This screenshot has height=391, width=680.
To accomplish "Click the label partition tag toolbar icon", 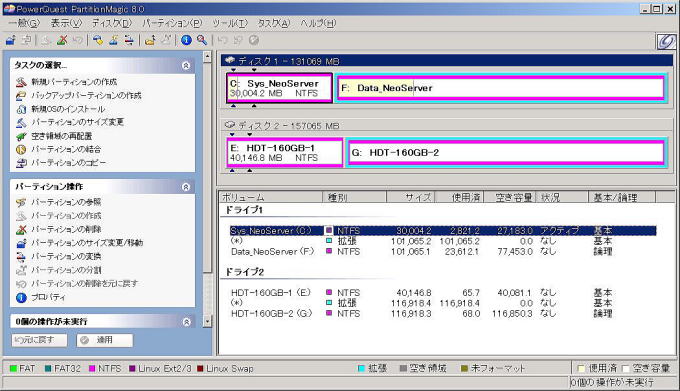I will coord(98,40).
